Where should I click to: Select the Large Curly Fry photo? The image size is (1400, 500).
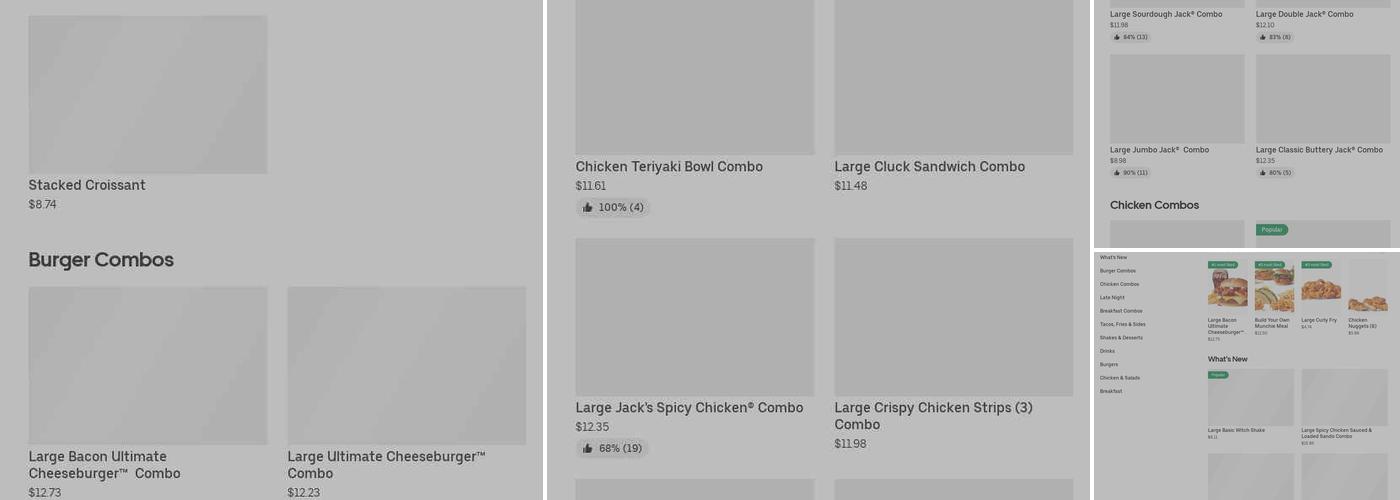pyautogui.click(x=1321, y=288)
